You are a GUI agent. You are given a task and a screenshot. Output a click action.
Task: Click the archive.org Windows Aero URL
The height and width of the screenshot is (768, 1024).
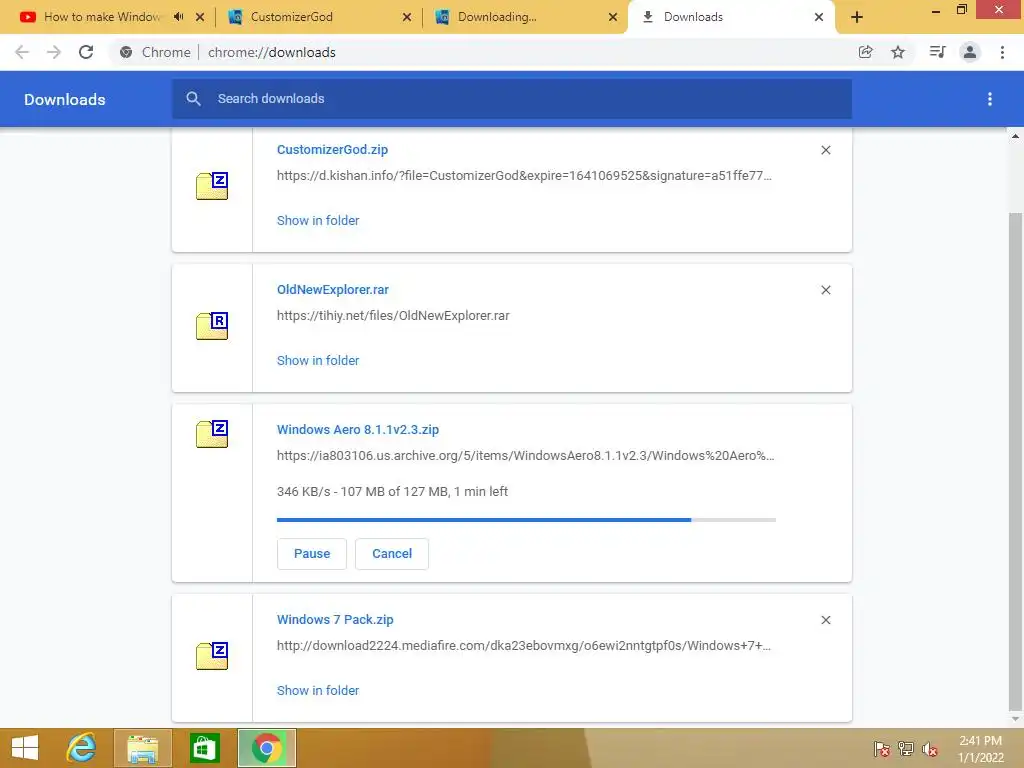click(526, 456)
